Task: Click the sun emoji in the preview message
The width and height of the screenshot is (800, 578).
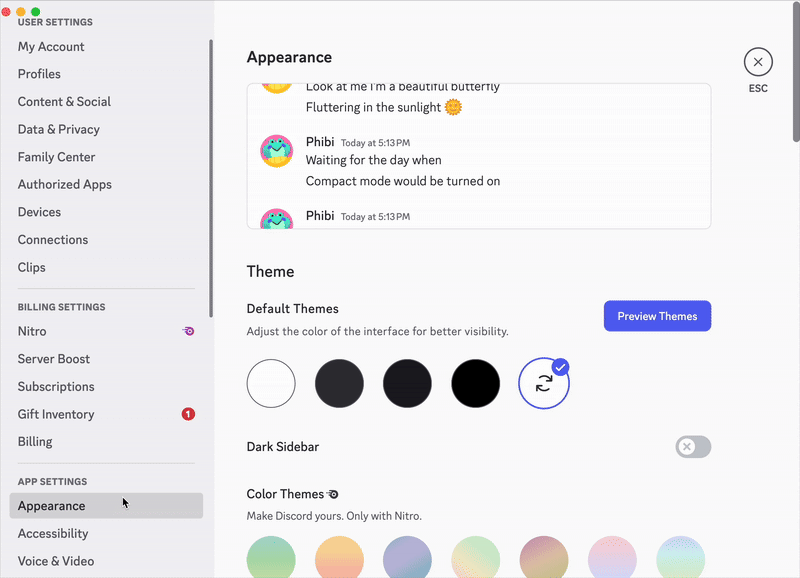Action: point(453,107)
